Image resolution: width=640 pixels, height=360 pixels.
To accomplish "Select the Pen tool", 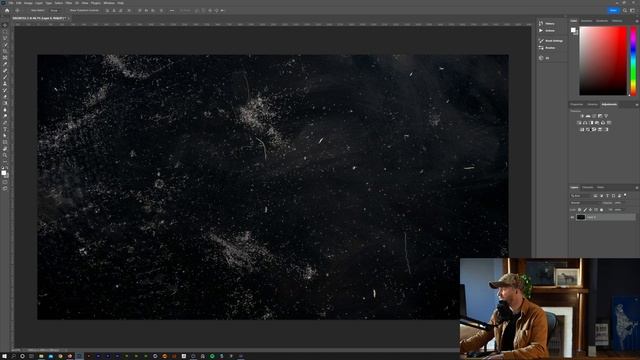I will click(x=5, y=122).
